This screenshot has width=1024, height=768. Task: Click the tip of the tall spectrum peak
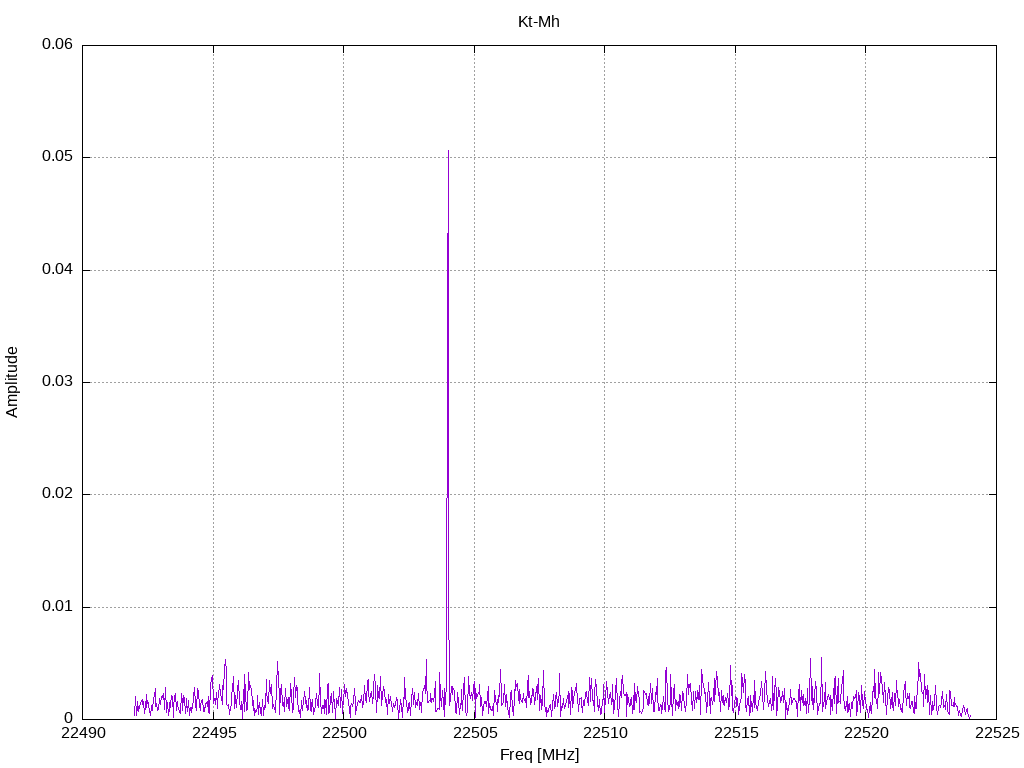click(x=448, y=151)
